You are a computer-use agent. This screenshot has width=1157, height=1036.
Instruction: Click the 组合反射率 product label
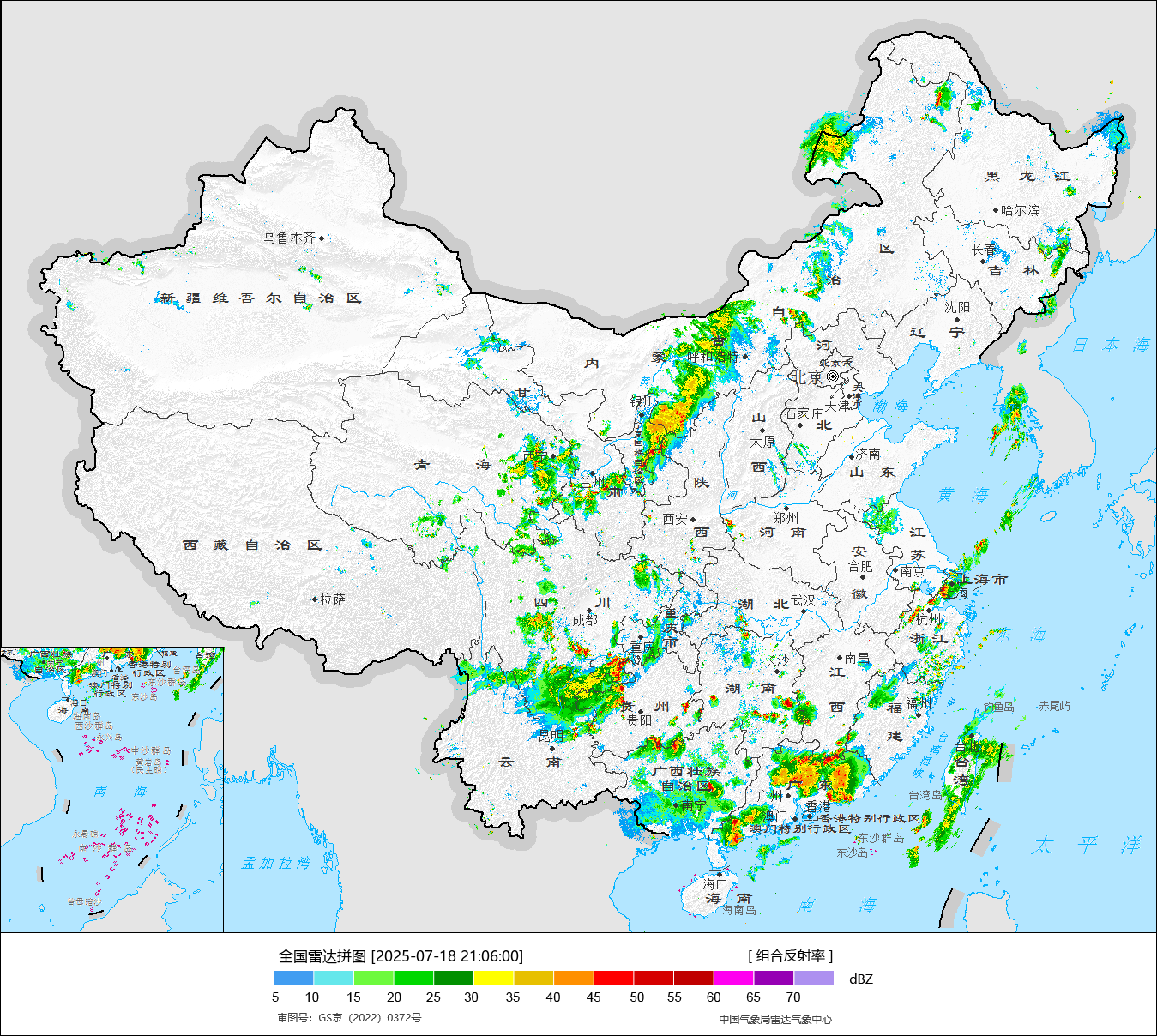coord(790,955)
